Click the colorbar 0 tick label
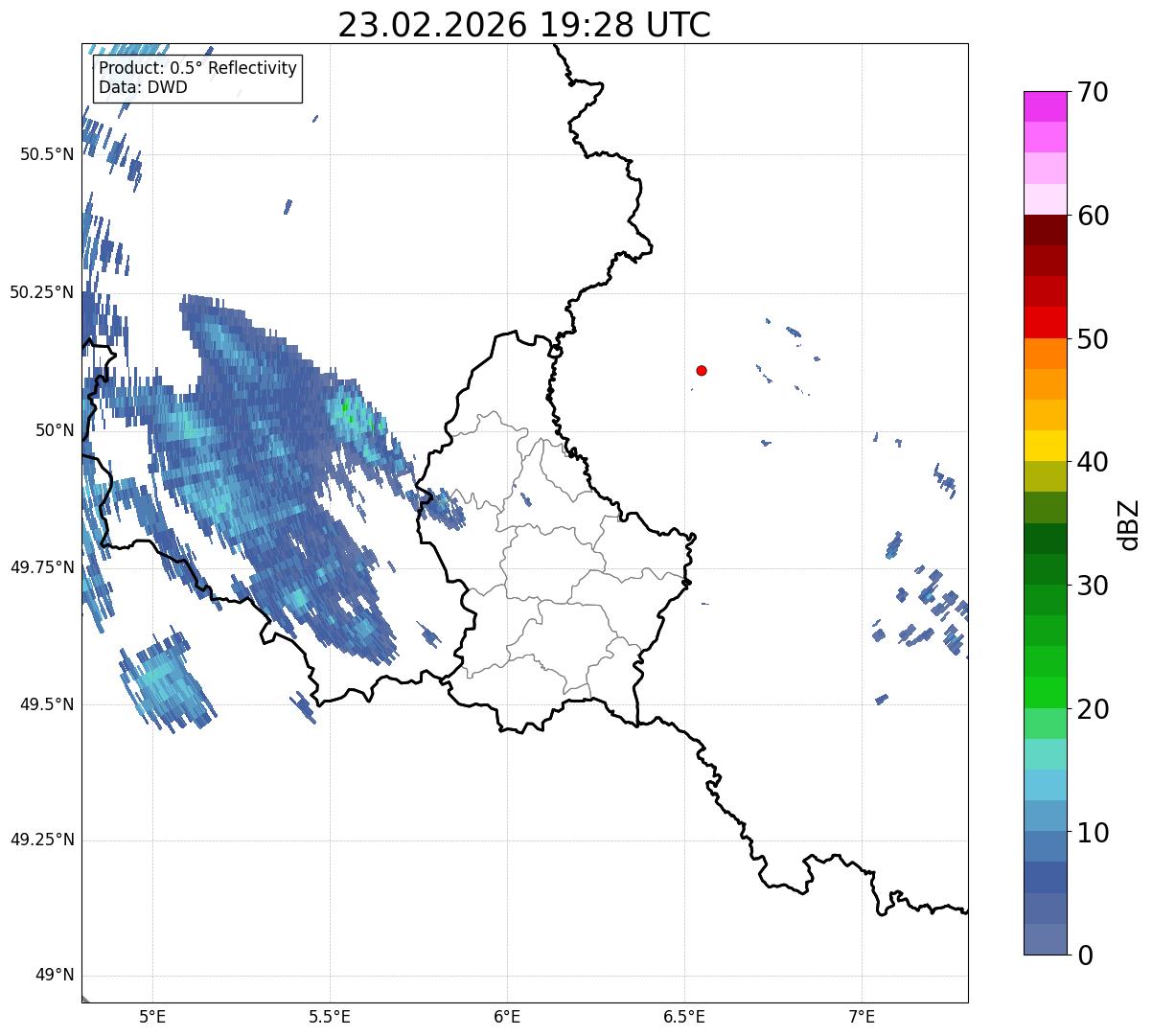Screen dimensions: 1152x1036 point(1085,955)
